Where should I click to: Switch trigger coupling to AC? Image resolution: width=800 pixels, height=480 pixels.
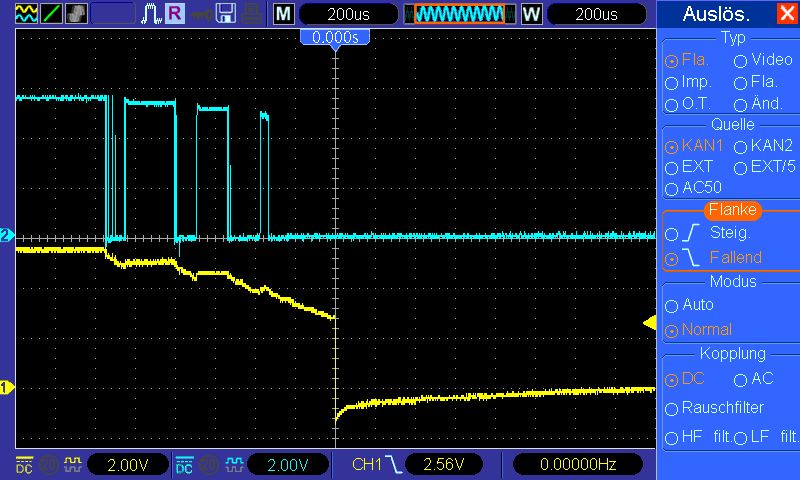pos(741,379)
